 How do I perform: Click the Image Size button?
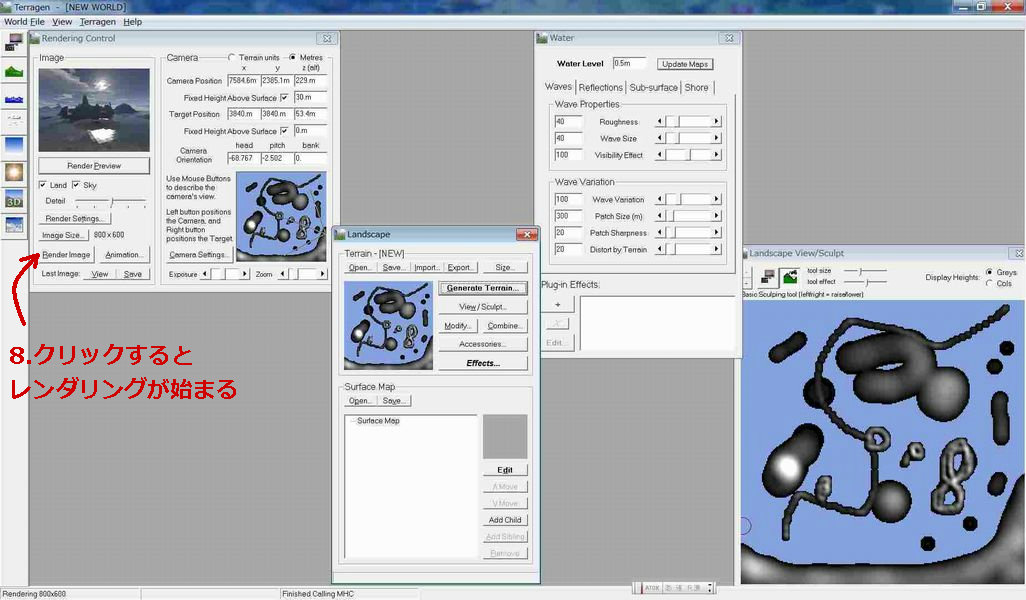(63, 235)
